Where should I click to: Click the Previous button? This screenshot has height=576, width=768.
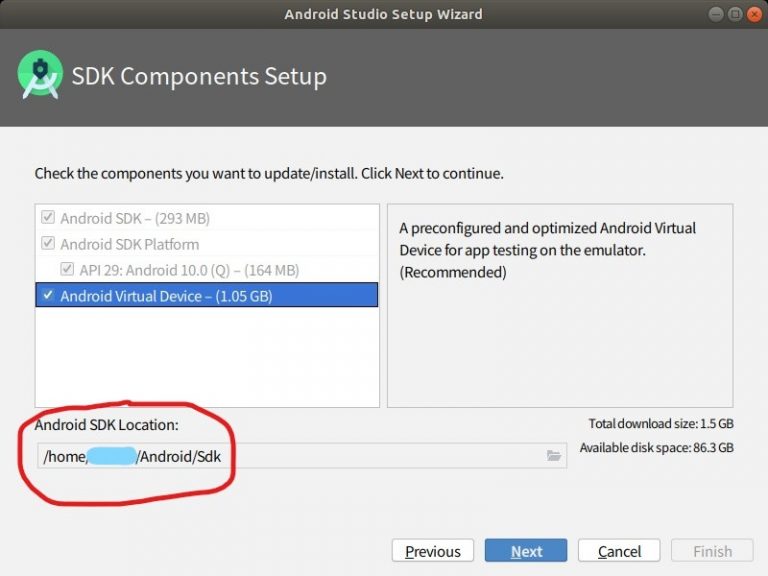(x=432, y=551)
